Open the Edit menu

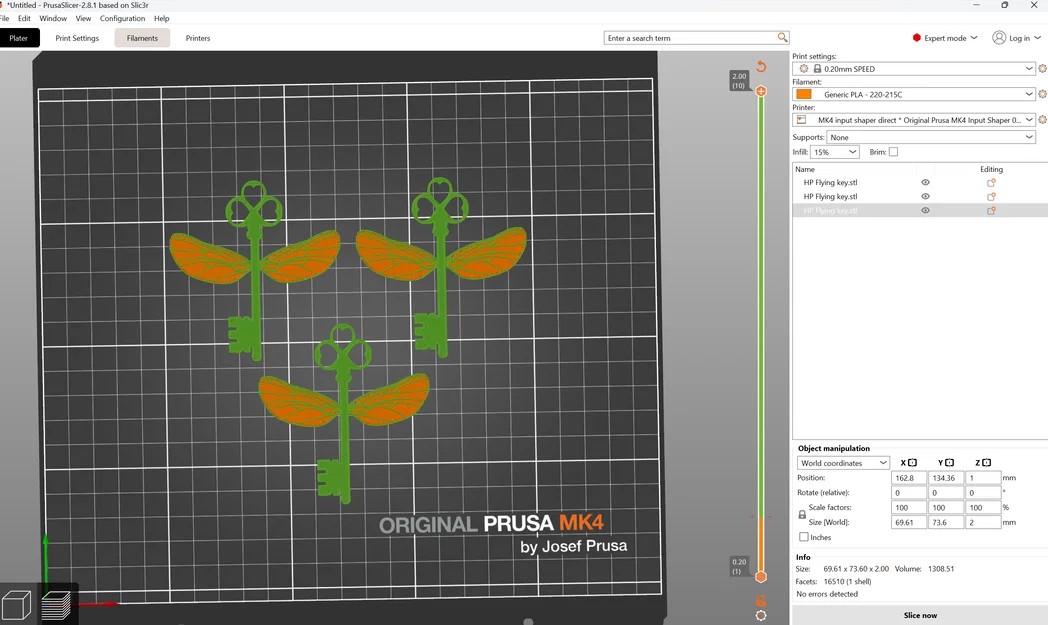click(24, 18)
